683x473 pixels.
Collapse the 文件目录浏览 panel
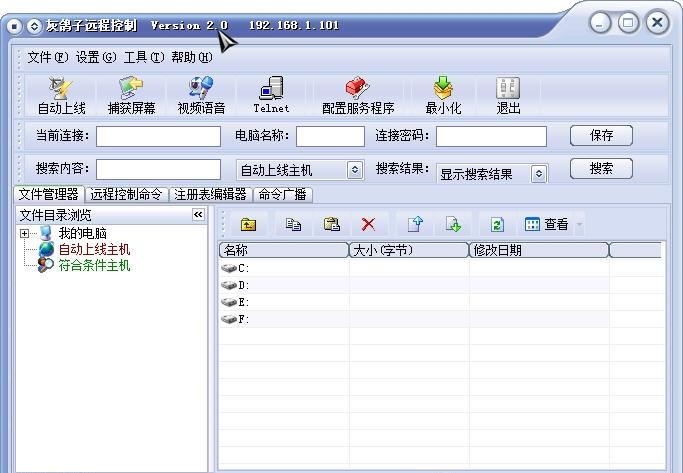(198, 214)
